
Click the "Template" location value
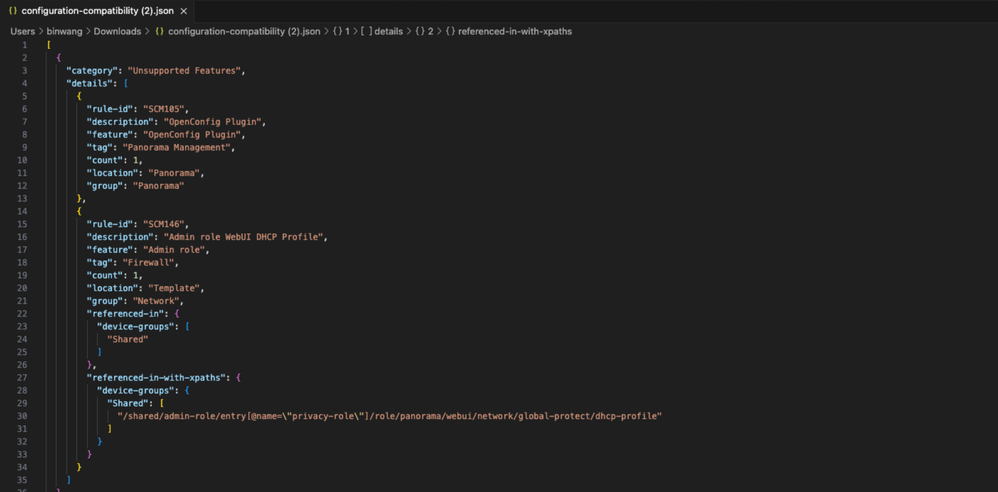click(x=176, y=288)
